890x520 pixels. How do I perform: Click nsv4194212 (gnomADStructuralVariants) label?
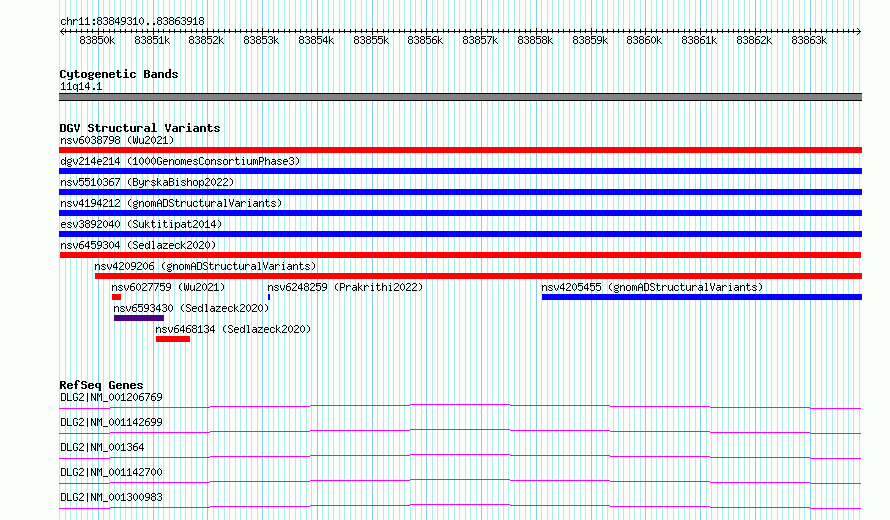tap(171, 203)
